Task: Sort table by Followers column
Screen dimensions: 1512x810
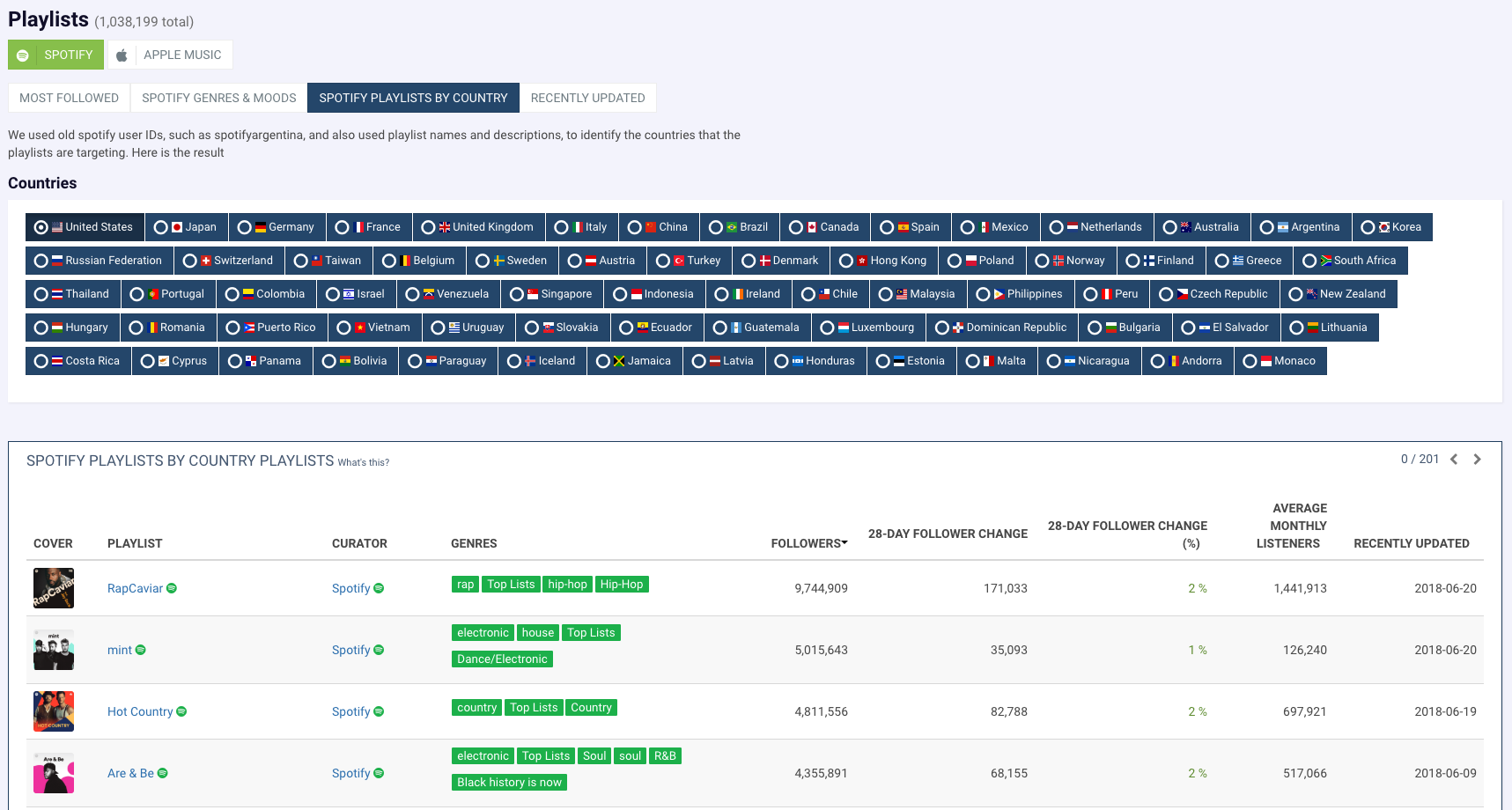Action: tap(809, 543)
